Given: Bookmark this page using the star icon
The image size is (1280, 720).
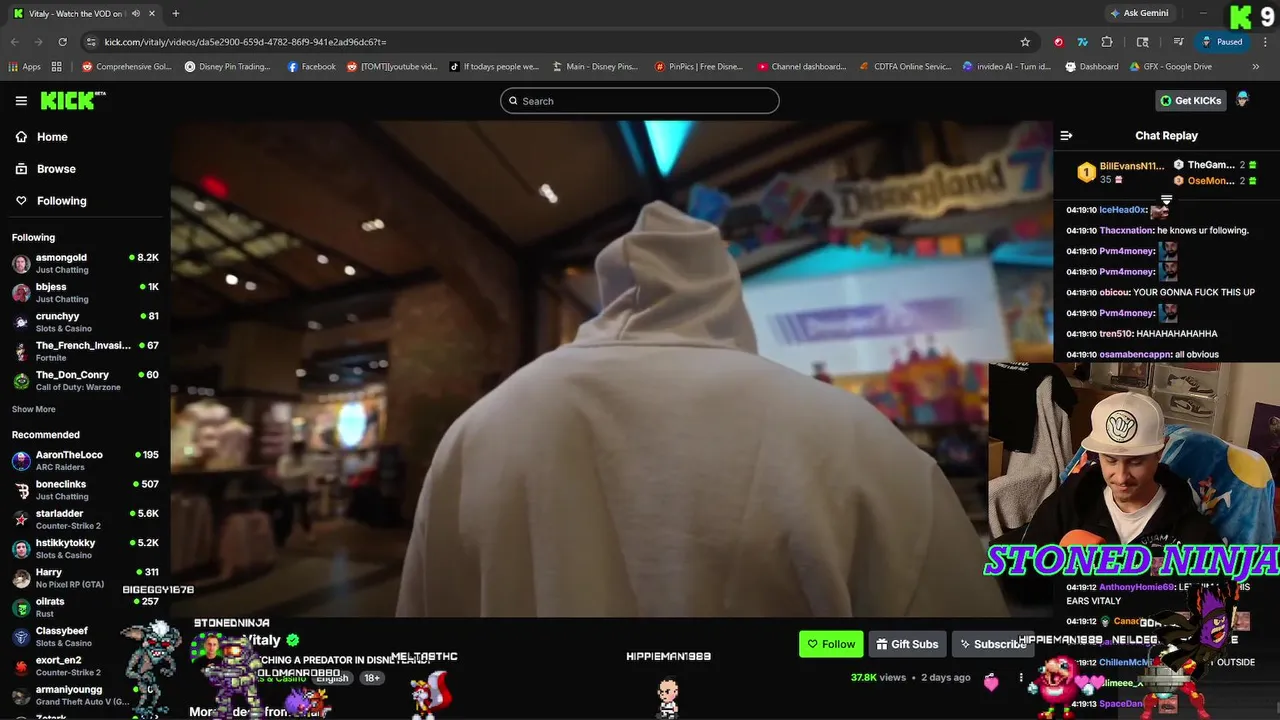Looking at the screenshot, I should (1025, 42).
